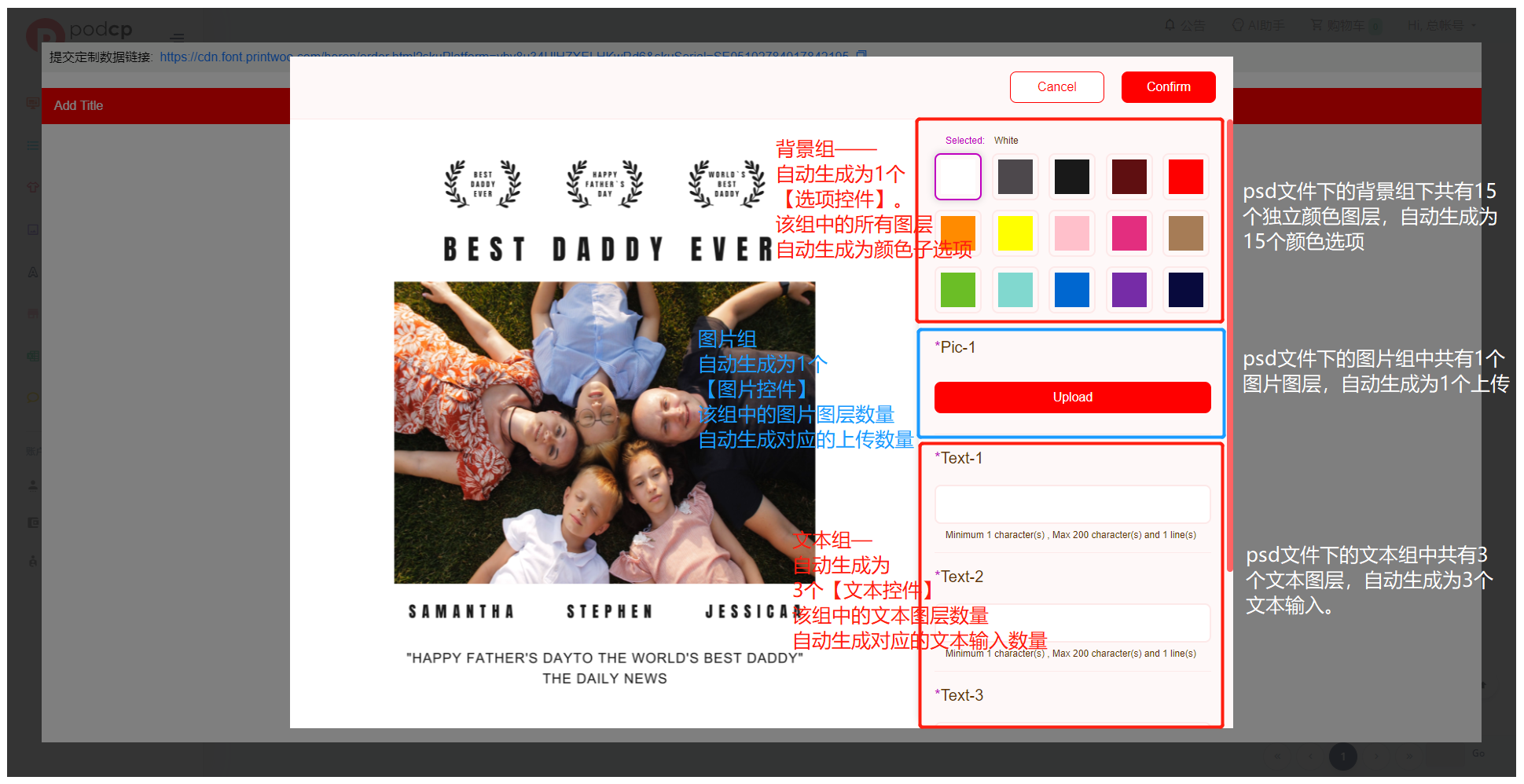1524x784 pixels.
Task: Click the Upload button under Pic-1
Action: [x=1072, y=397]
